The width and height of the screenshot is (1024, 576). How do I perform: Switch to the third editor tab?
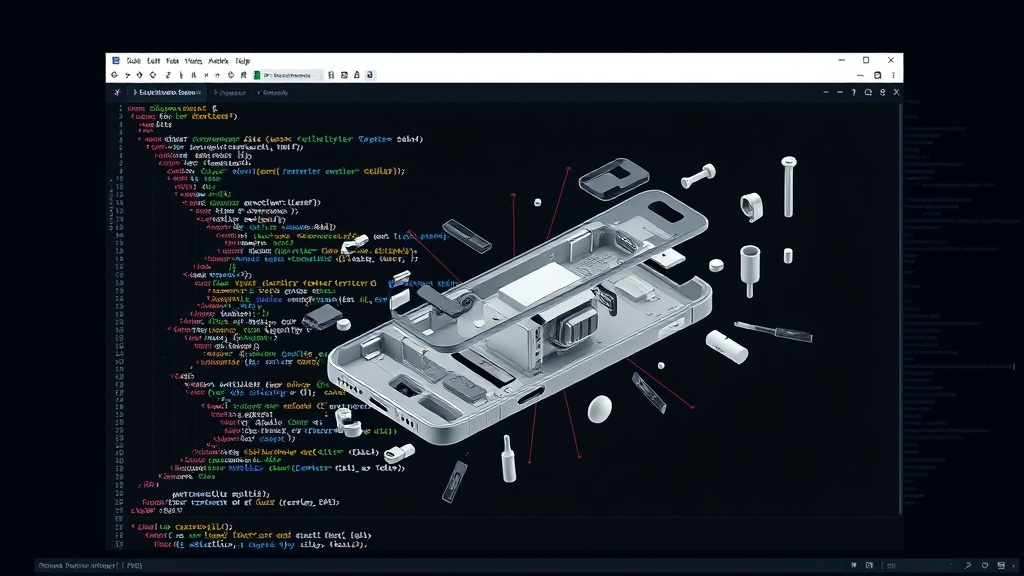(273, 93)
